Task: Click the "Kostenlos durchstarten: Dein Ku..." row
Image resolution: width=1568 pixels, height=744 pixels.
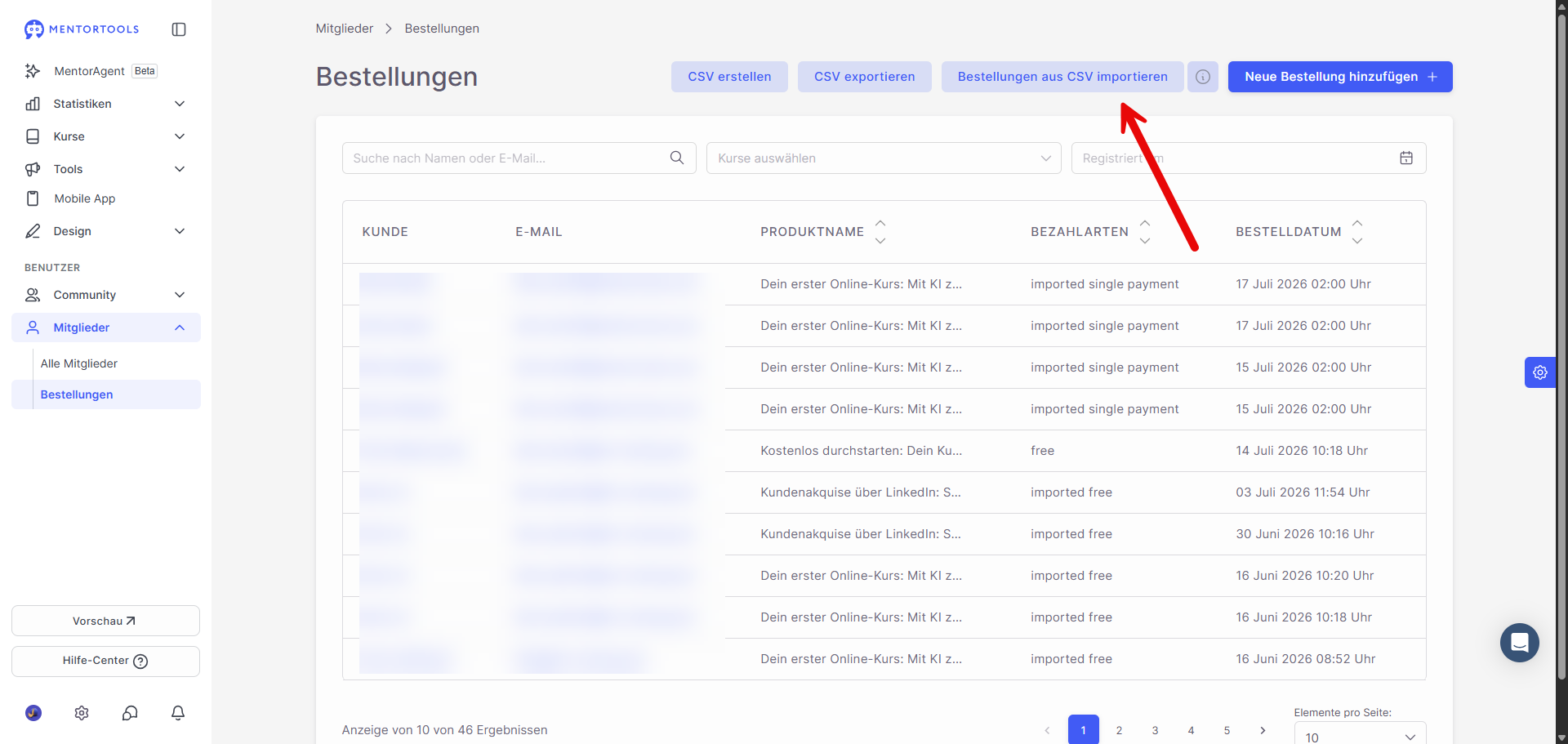Action: (884, 451)
